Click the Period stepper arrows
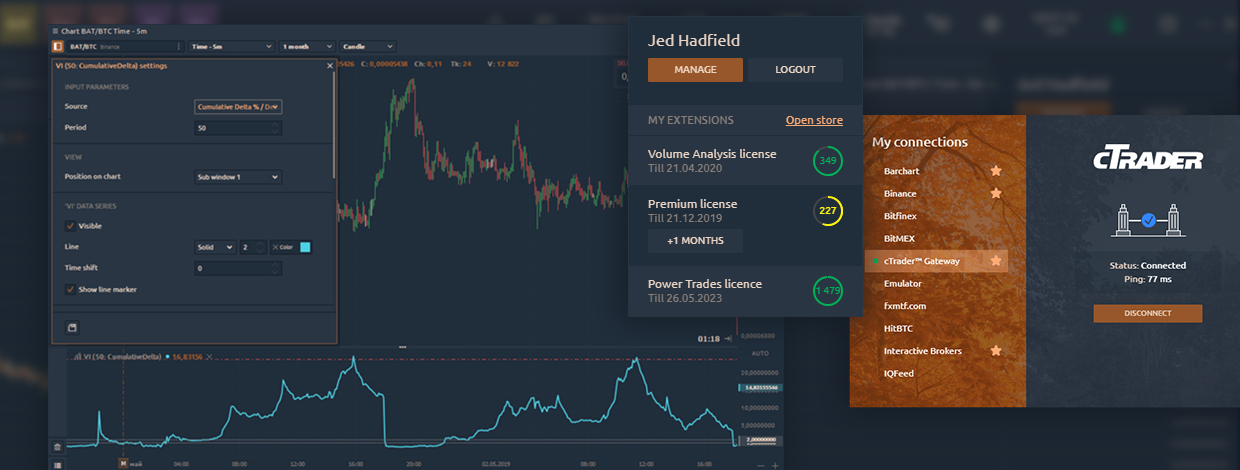1240x470 pixels. (x=276, y=128)
